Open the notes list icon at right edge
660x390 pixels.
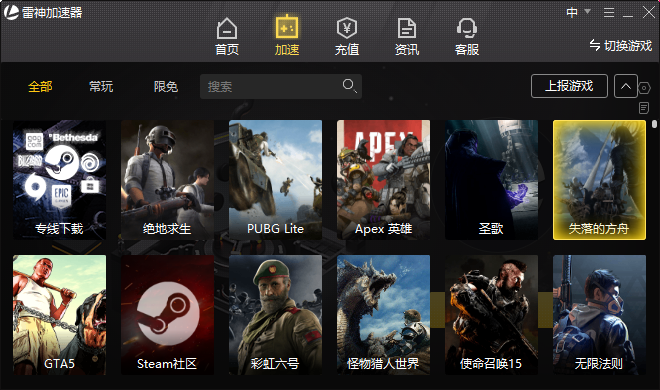[x=644, y=108]
